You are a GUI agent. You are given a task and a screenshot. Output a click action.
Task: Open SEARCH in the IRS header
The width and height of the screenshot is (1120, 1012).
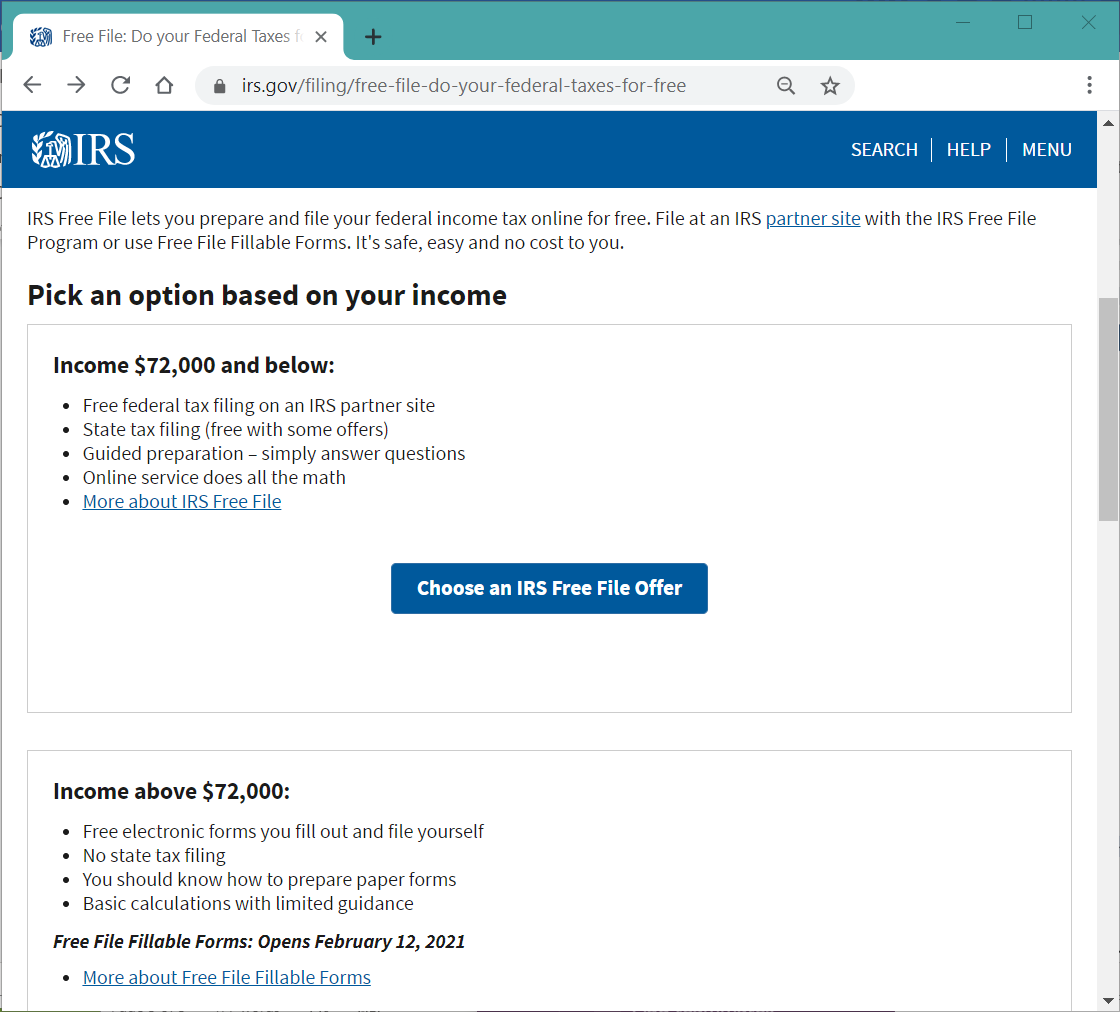click(884, 150)
